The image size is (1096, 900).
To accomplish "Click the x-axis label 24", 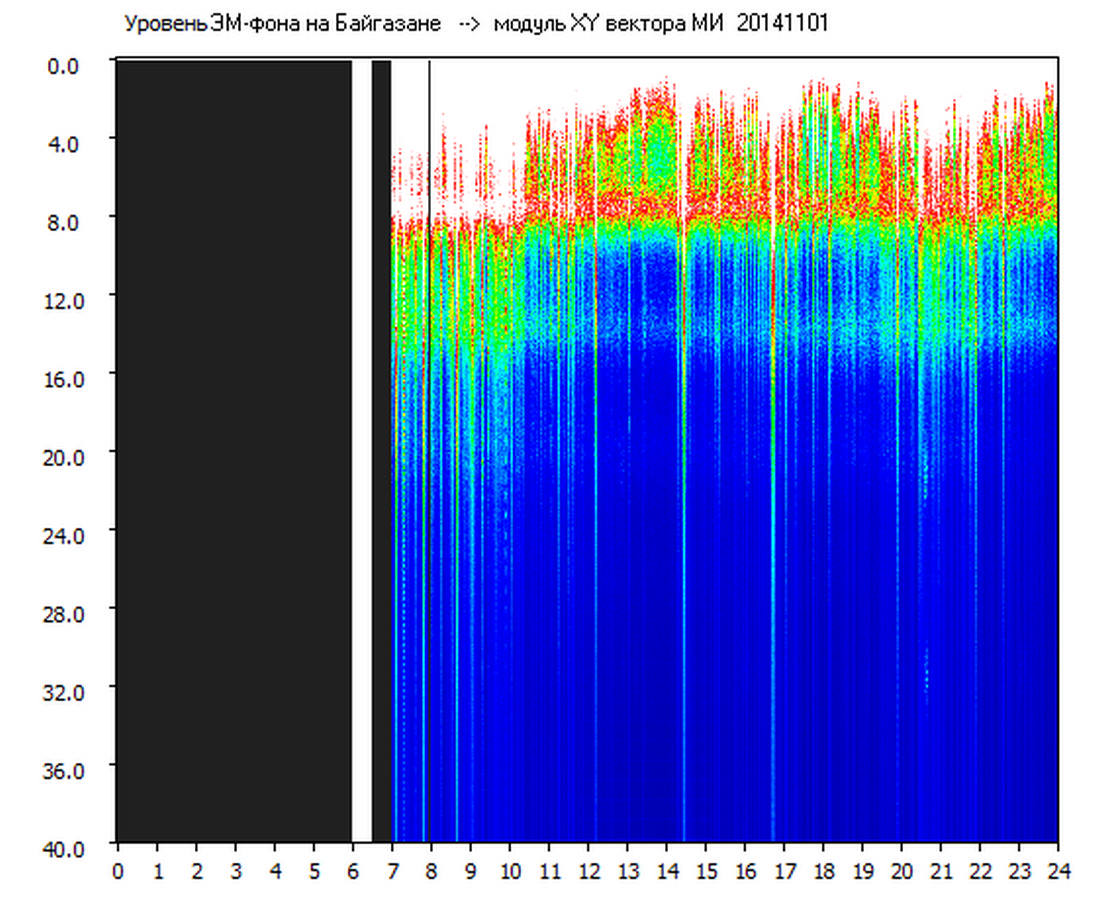I will point(1058,871).
